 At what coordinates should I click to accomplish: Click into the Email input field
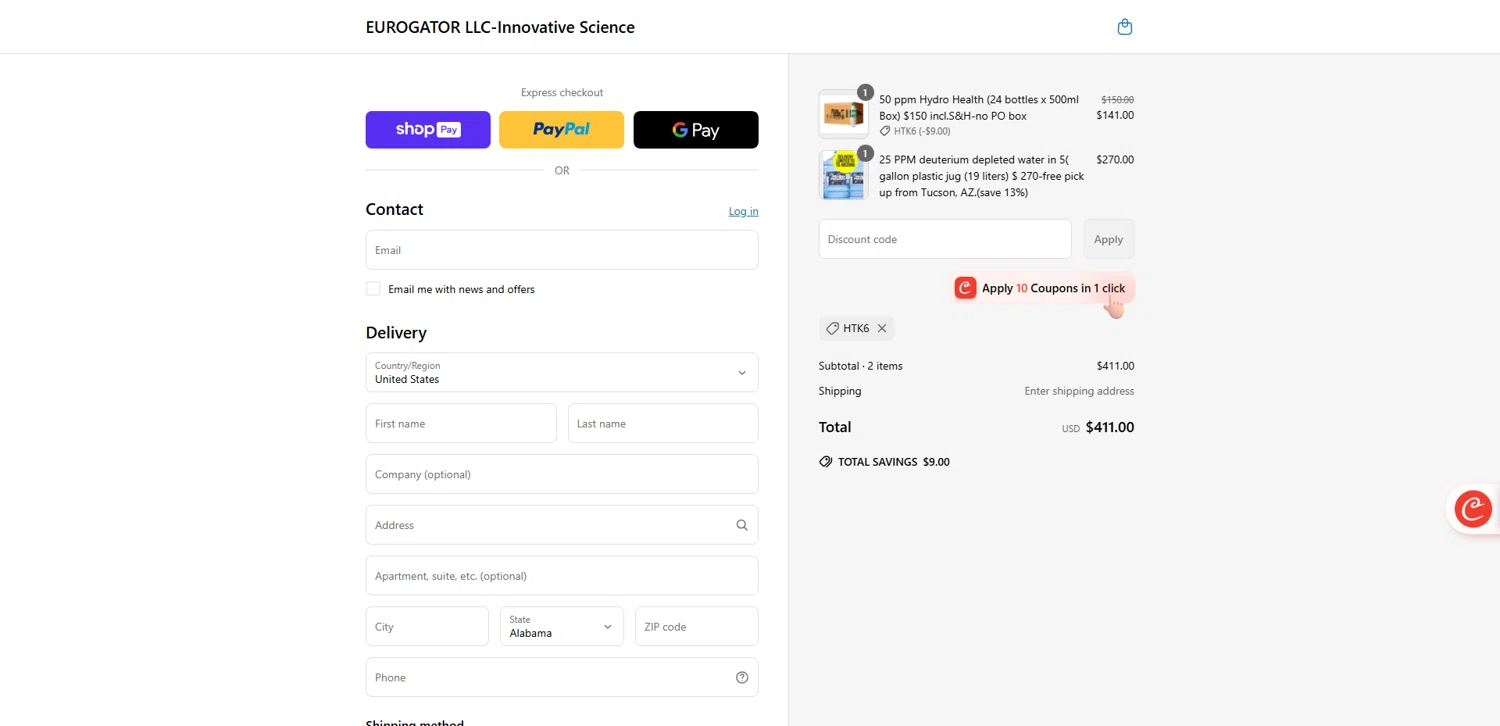[562, 250]
